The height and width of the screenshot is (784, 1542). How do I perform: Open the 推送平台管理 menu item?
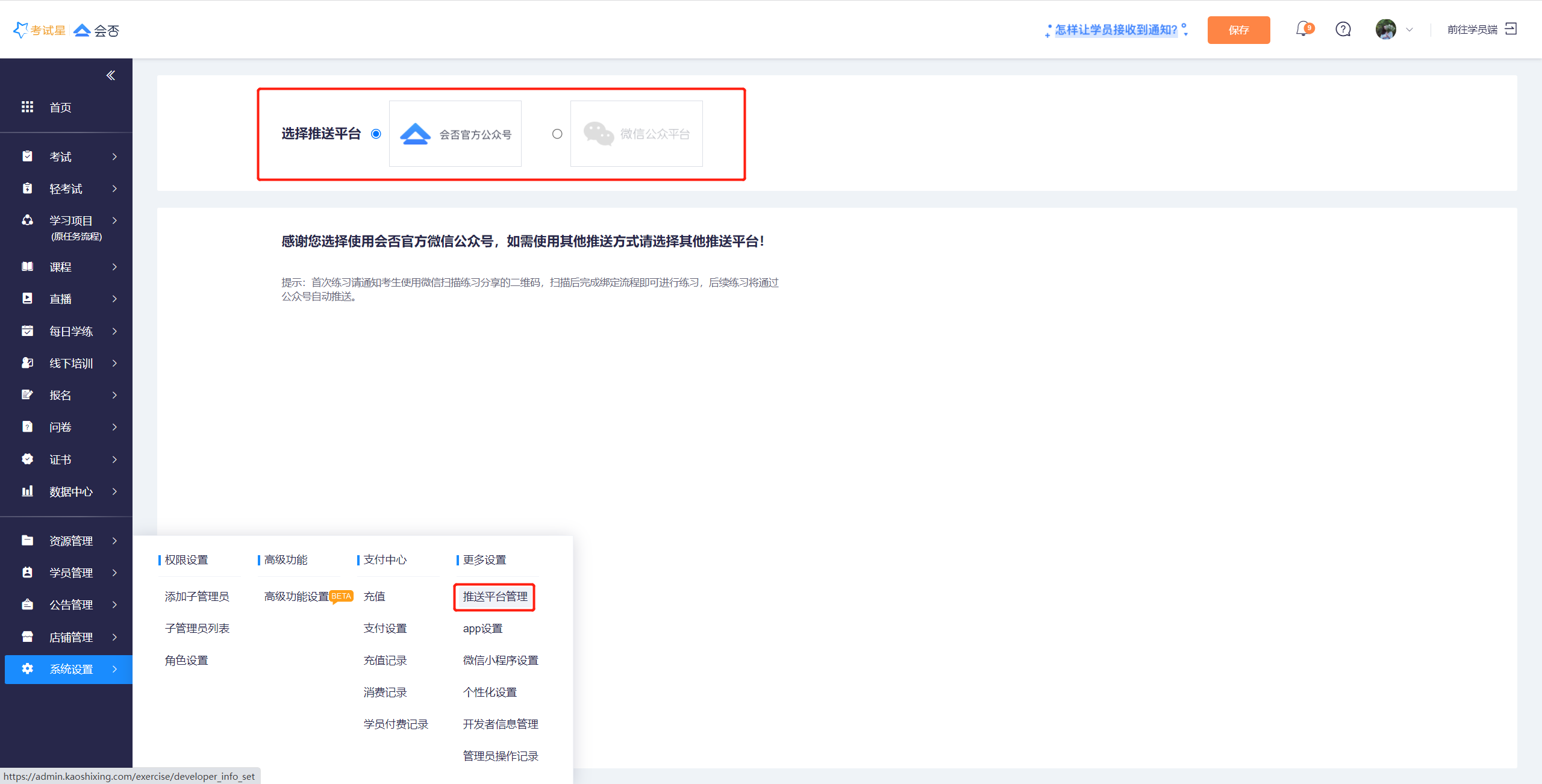[495, 597]
